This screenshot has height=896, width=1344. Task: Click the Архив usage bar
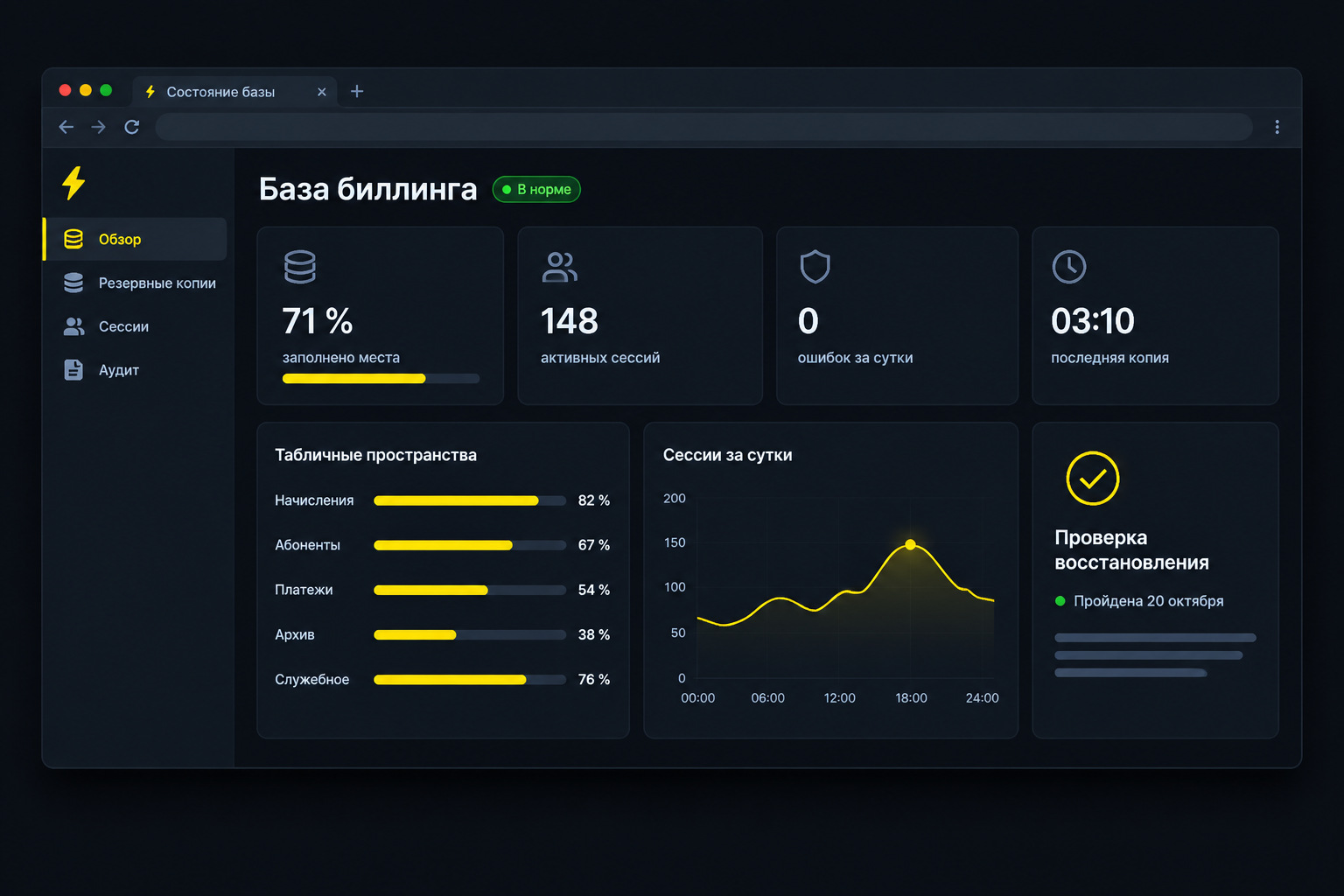point(470,634)
